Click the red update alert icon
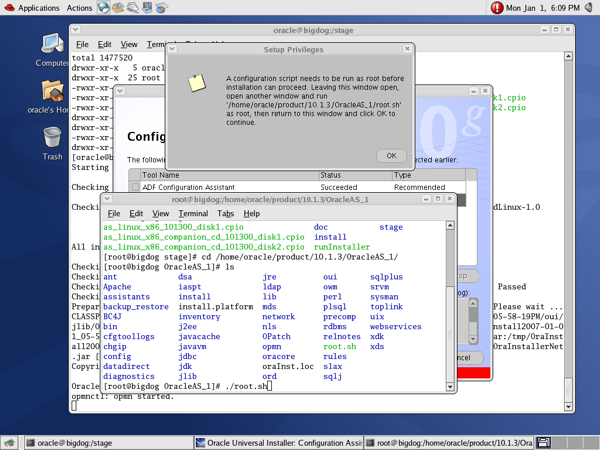 click(497, 7)
